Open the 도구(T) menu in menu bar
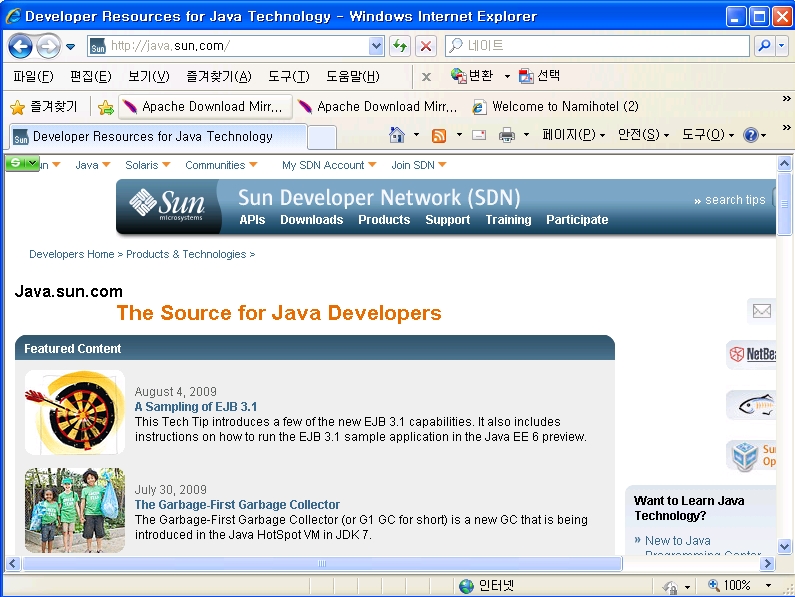The height and width of the screenshot is (597, 795). point(289,76)
